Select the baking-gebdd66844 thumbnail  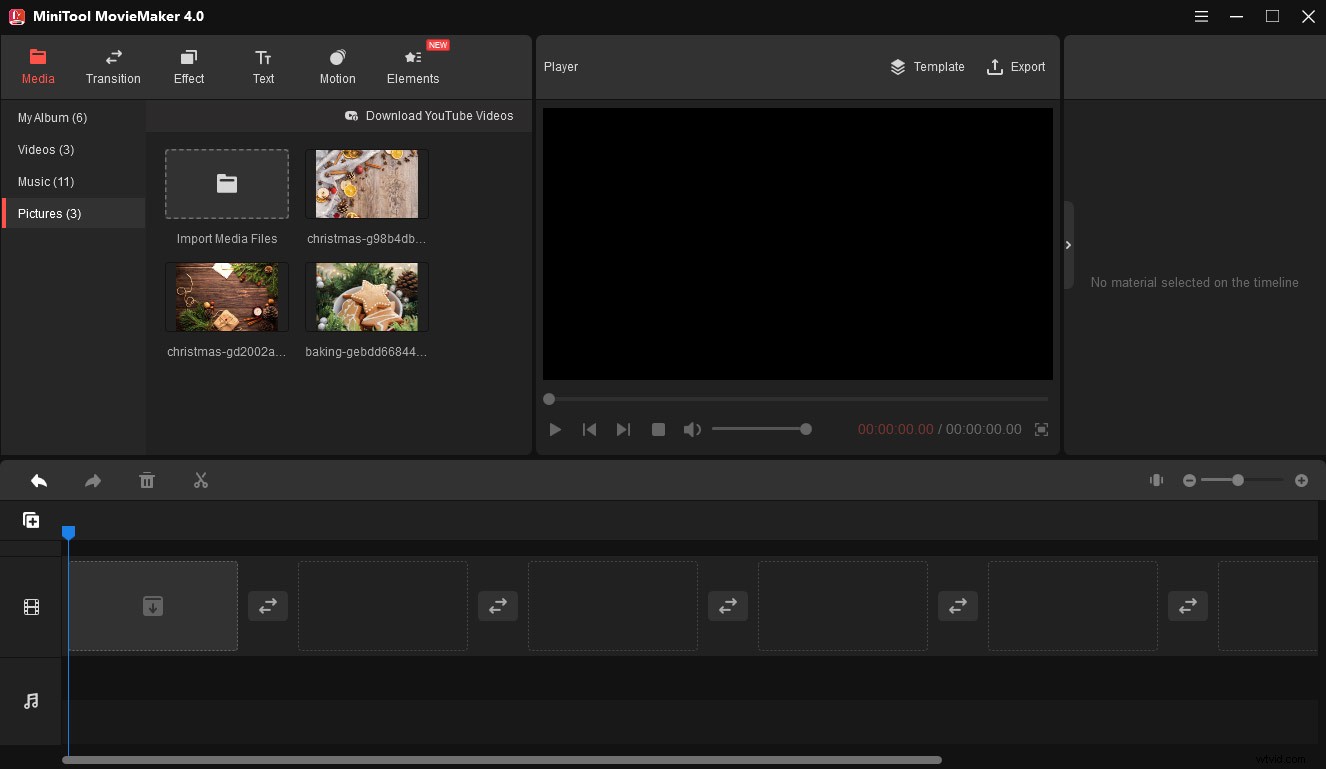pos(366,296)
